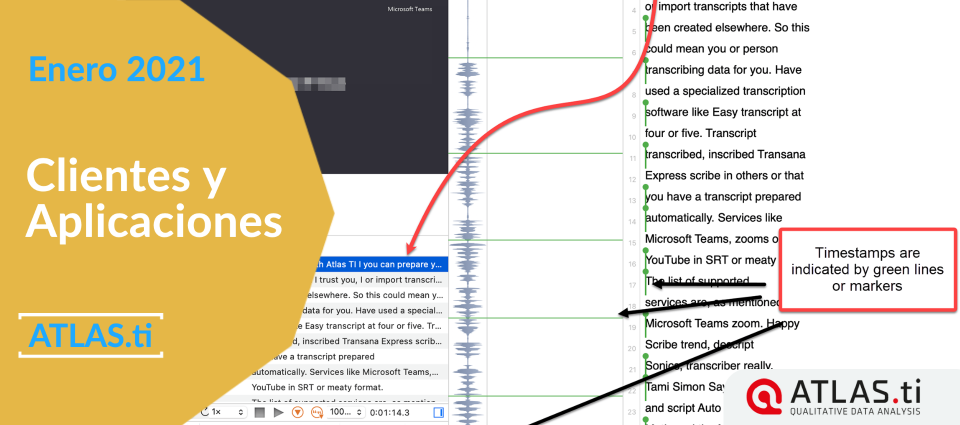Start playback with the play triangle

pos(278,413)
